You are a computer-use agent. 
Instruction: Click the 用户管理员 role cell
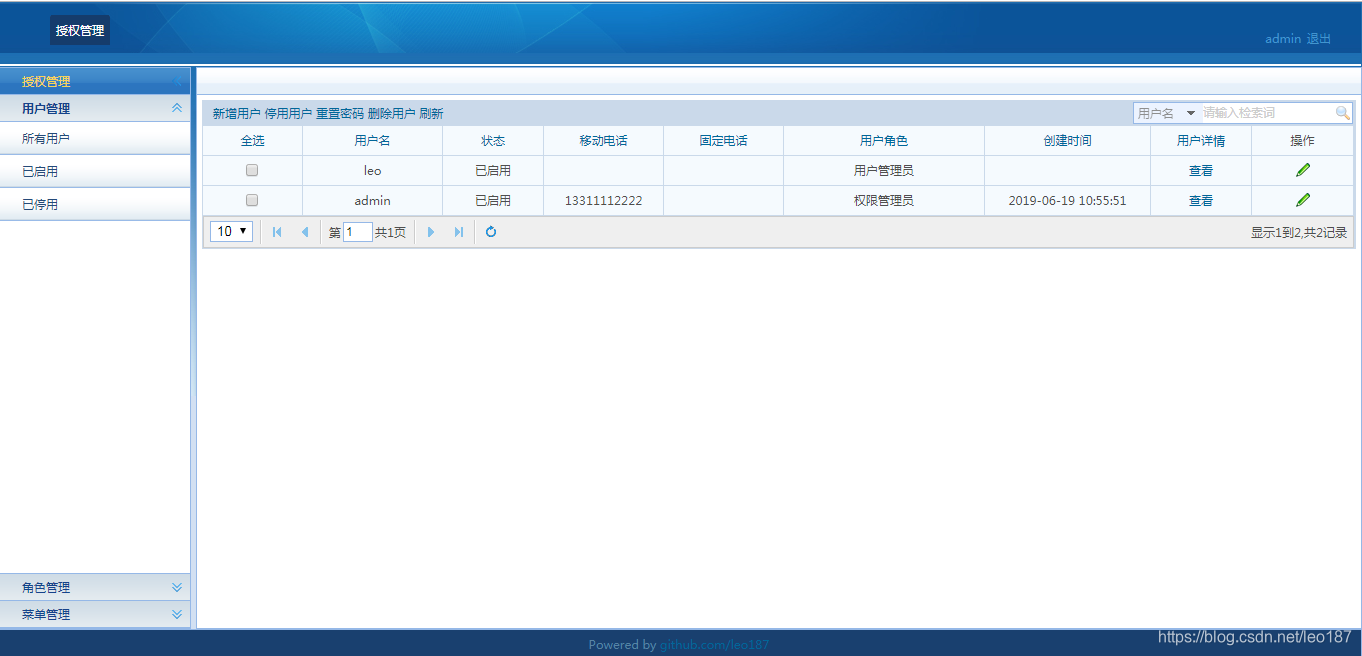tap(884, 171)
